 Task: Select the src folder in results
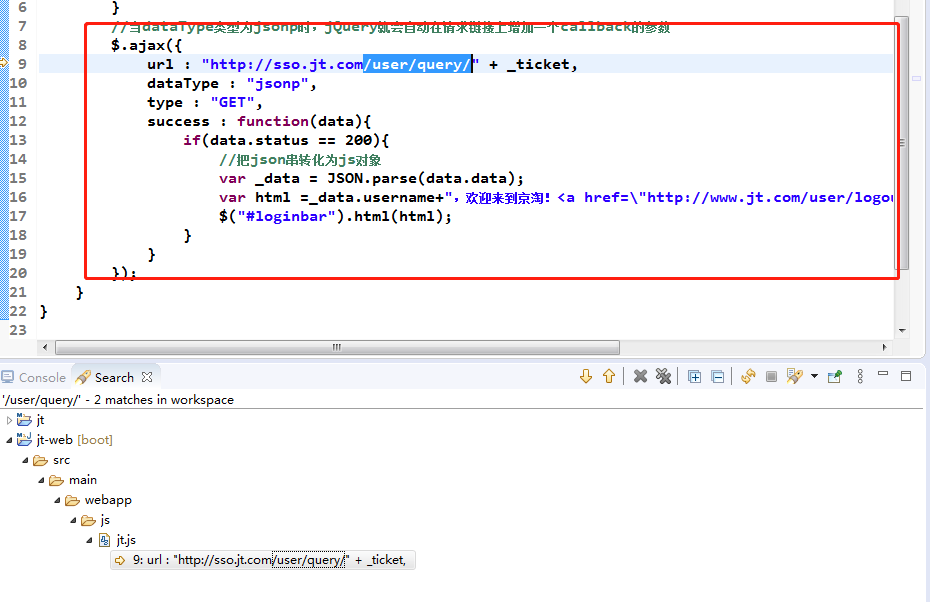pos(61,460)
